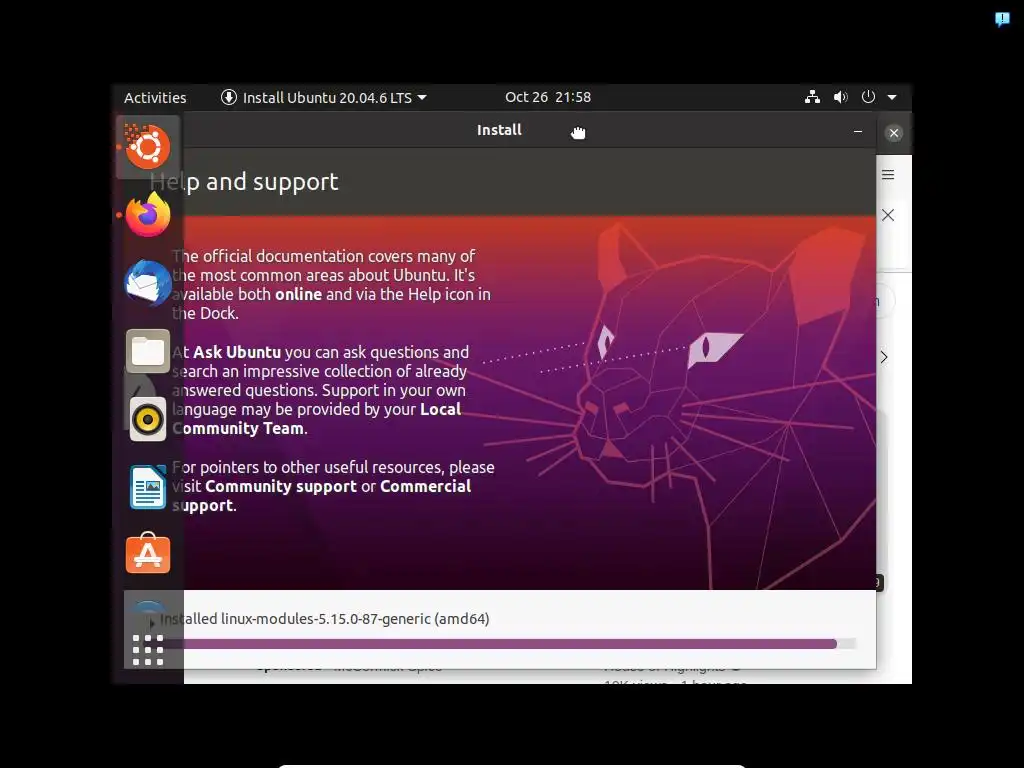
Task: Click right chevron in background window
Action: point(884,357)
